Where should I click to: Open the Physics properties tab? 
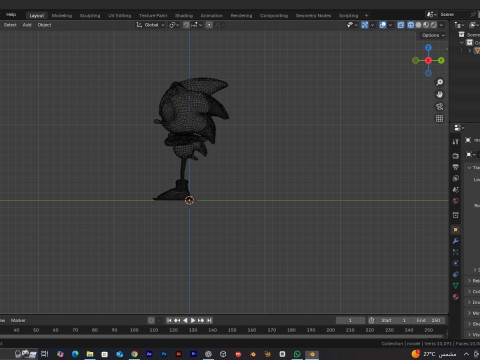(455, 263)
